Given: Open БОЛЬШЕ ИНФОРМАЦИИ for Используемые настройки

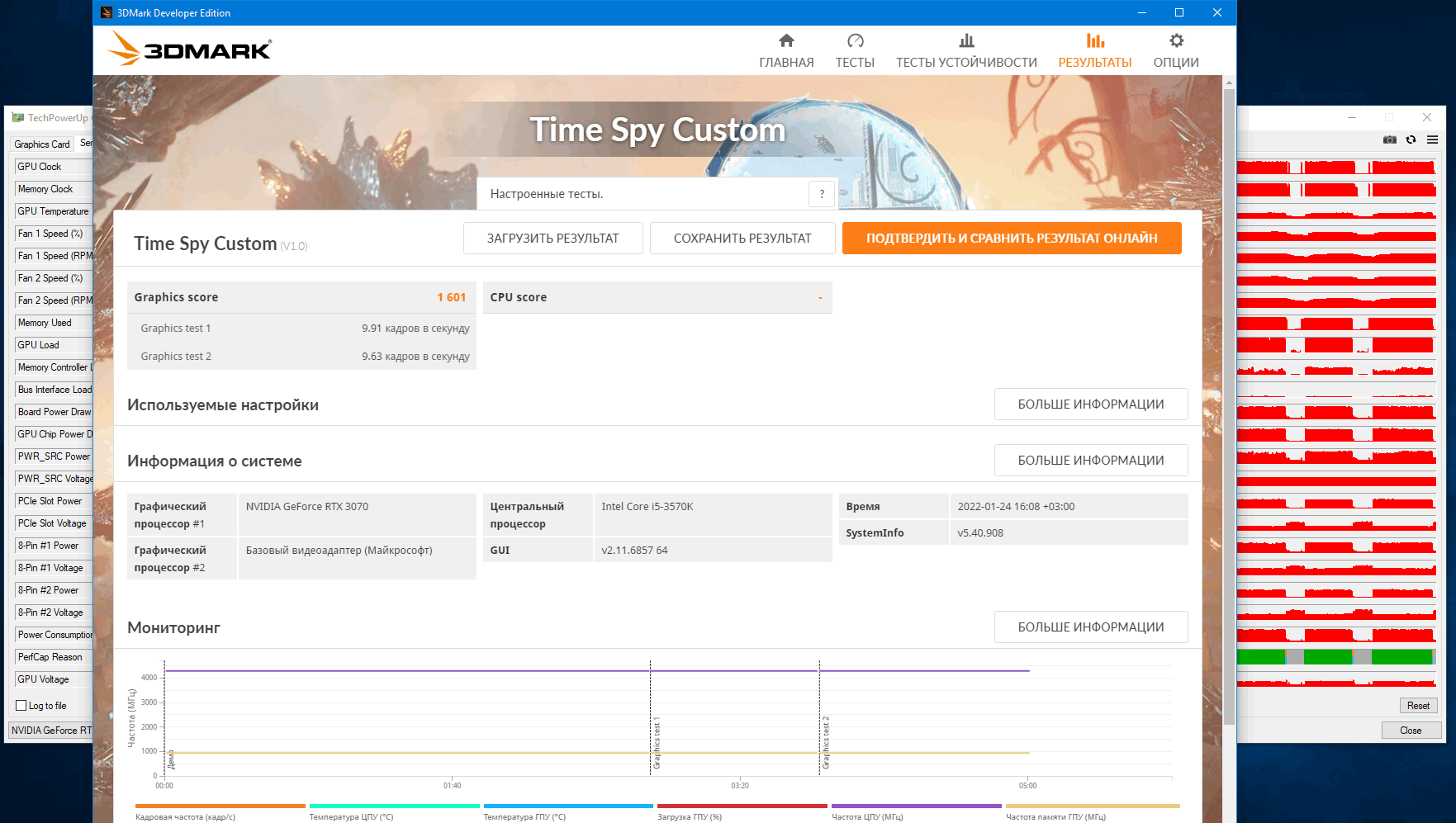Looking at the screenshot, I should [1091, 404].
